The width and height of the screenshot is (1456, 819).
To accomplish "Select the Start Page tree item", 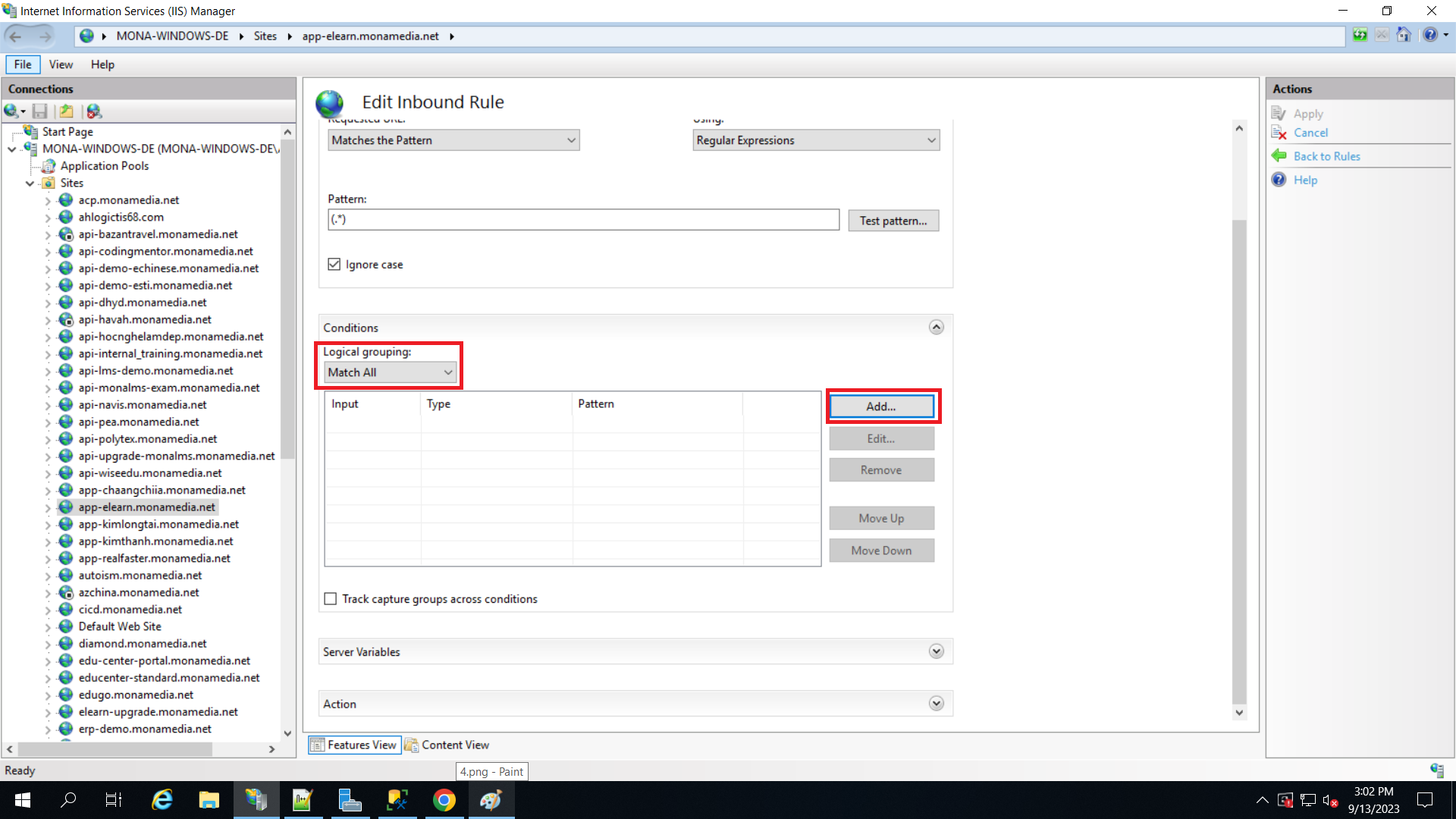I will tap(67, 132).
